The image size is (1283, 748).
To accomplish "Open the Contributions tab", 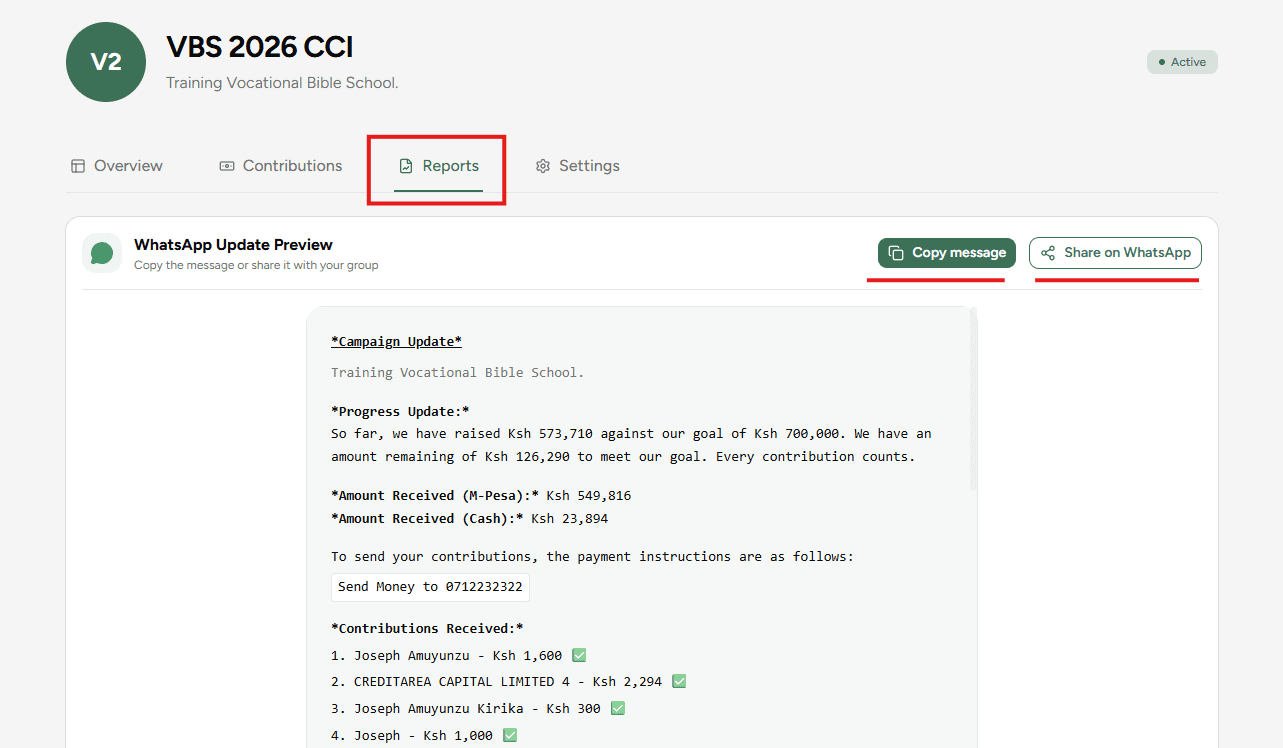I will pos(281,166).
